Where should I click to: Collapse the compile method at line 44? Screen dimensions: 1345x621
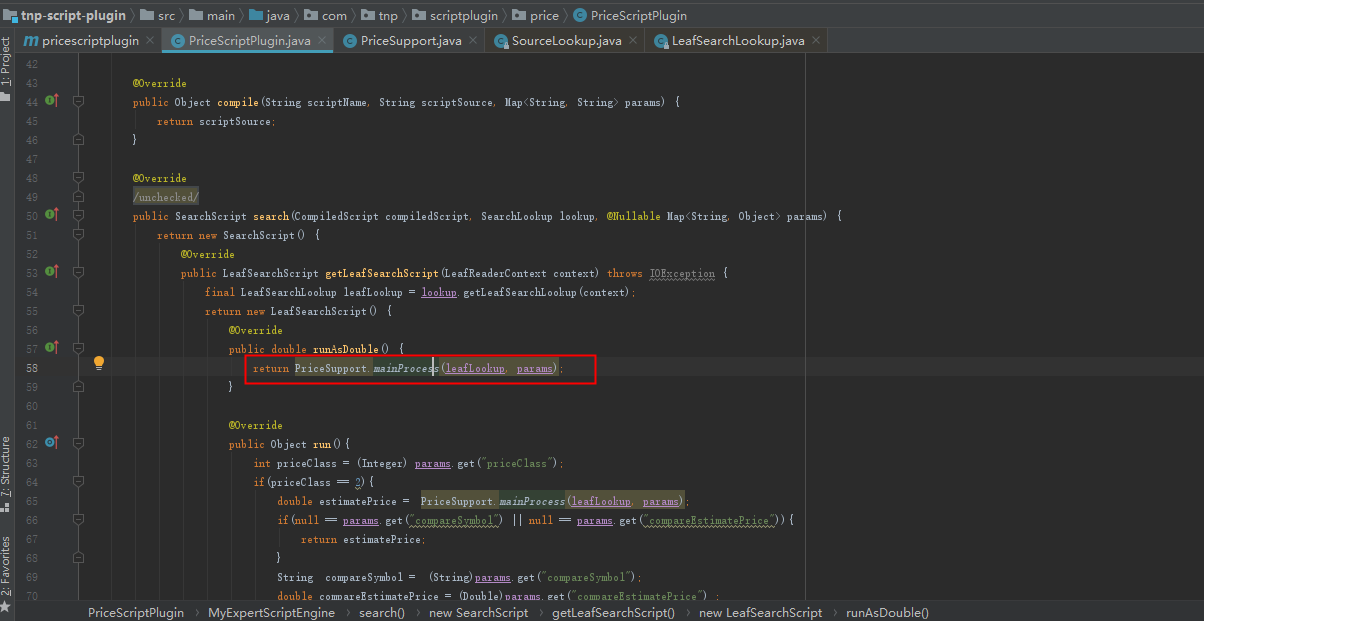(79, 101)
